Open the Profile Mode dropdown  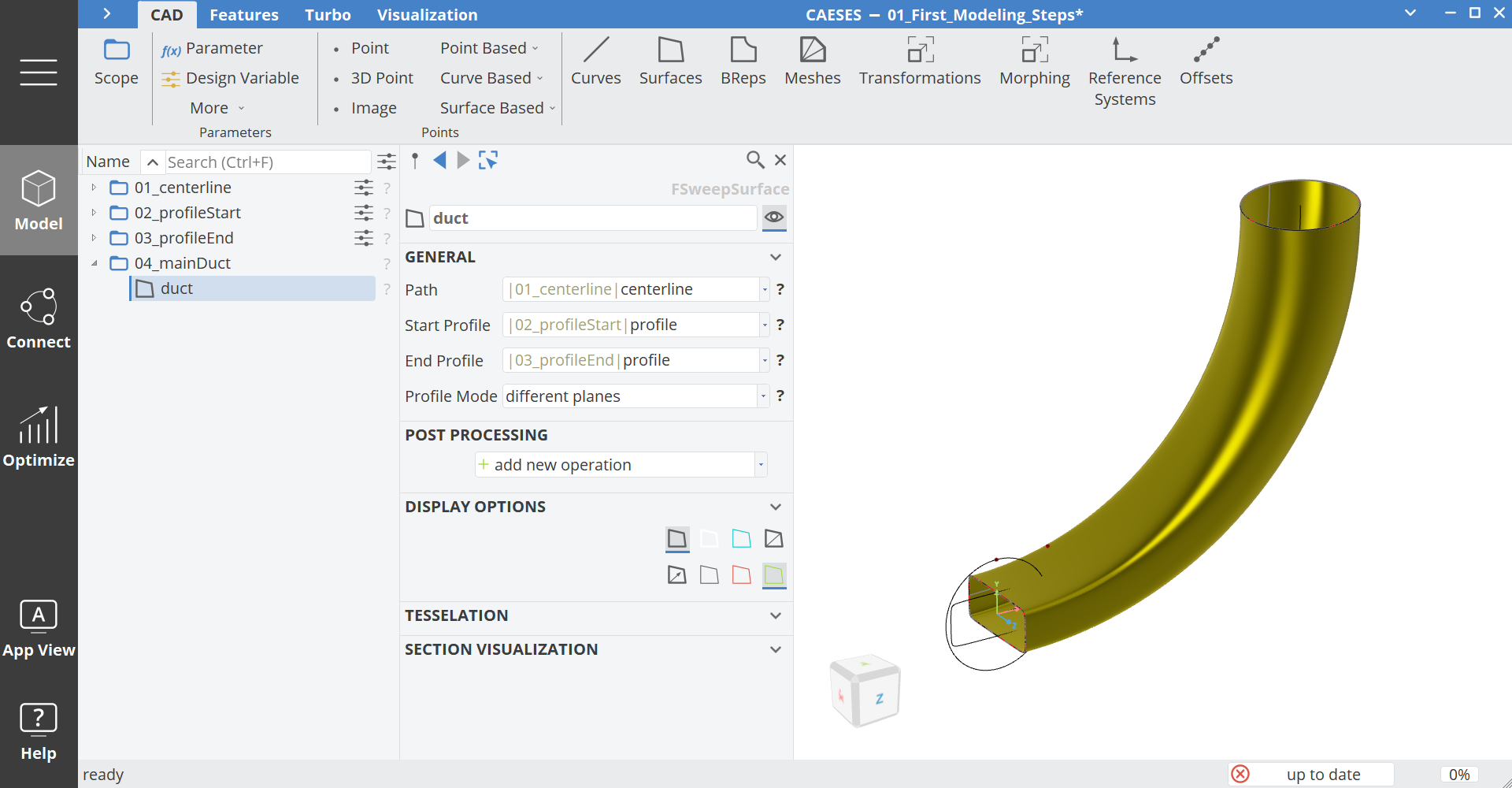762,396
